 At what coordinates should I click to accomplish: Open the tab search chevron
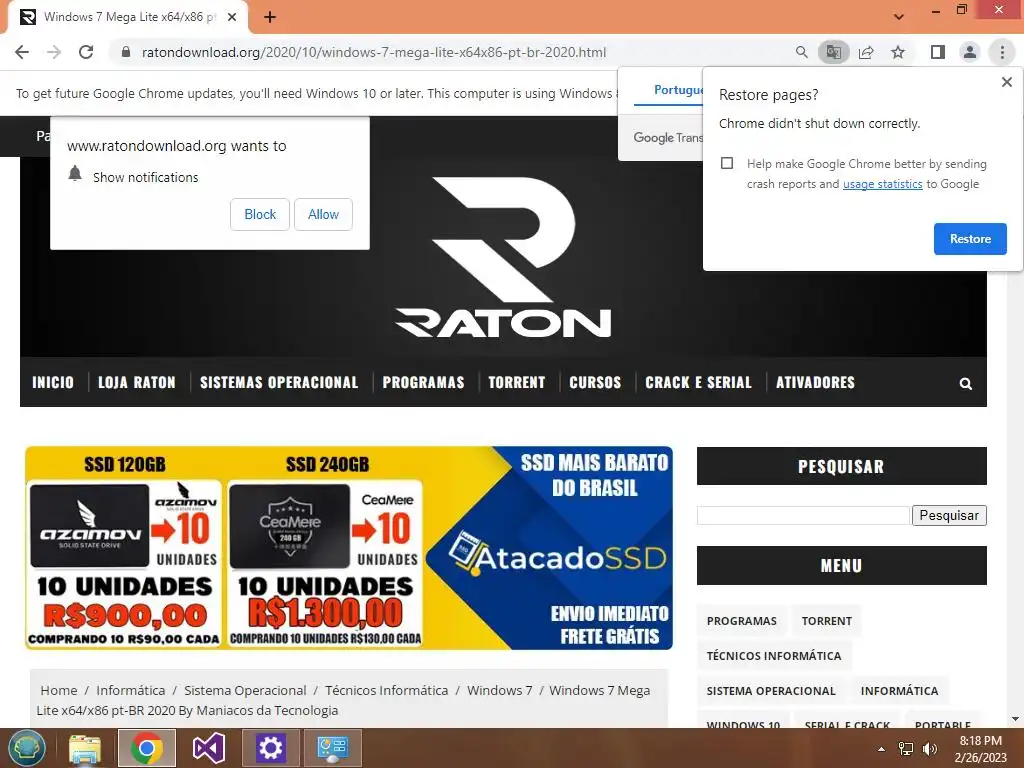pos(899,17)
